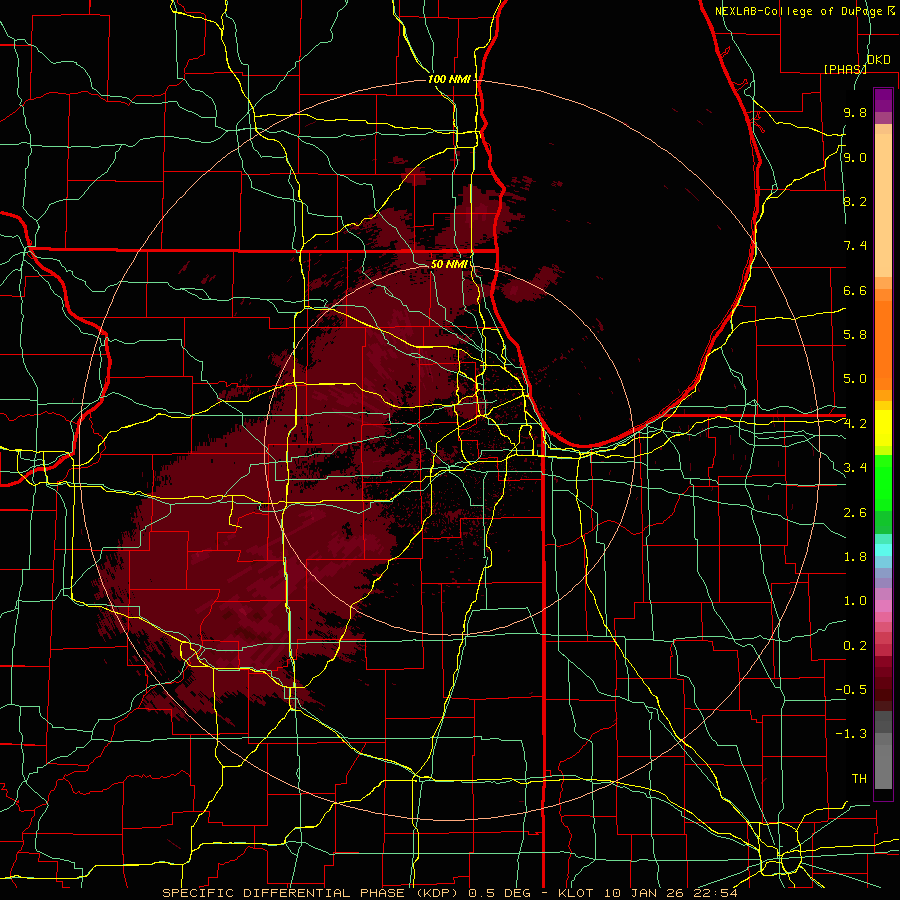The height and width of the screenshot is (900, 900).
Task: Click the bright green color bar segment
Action: (883, 482)
